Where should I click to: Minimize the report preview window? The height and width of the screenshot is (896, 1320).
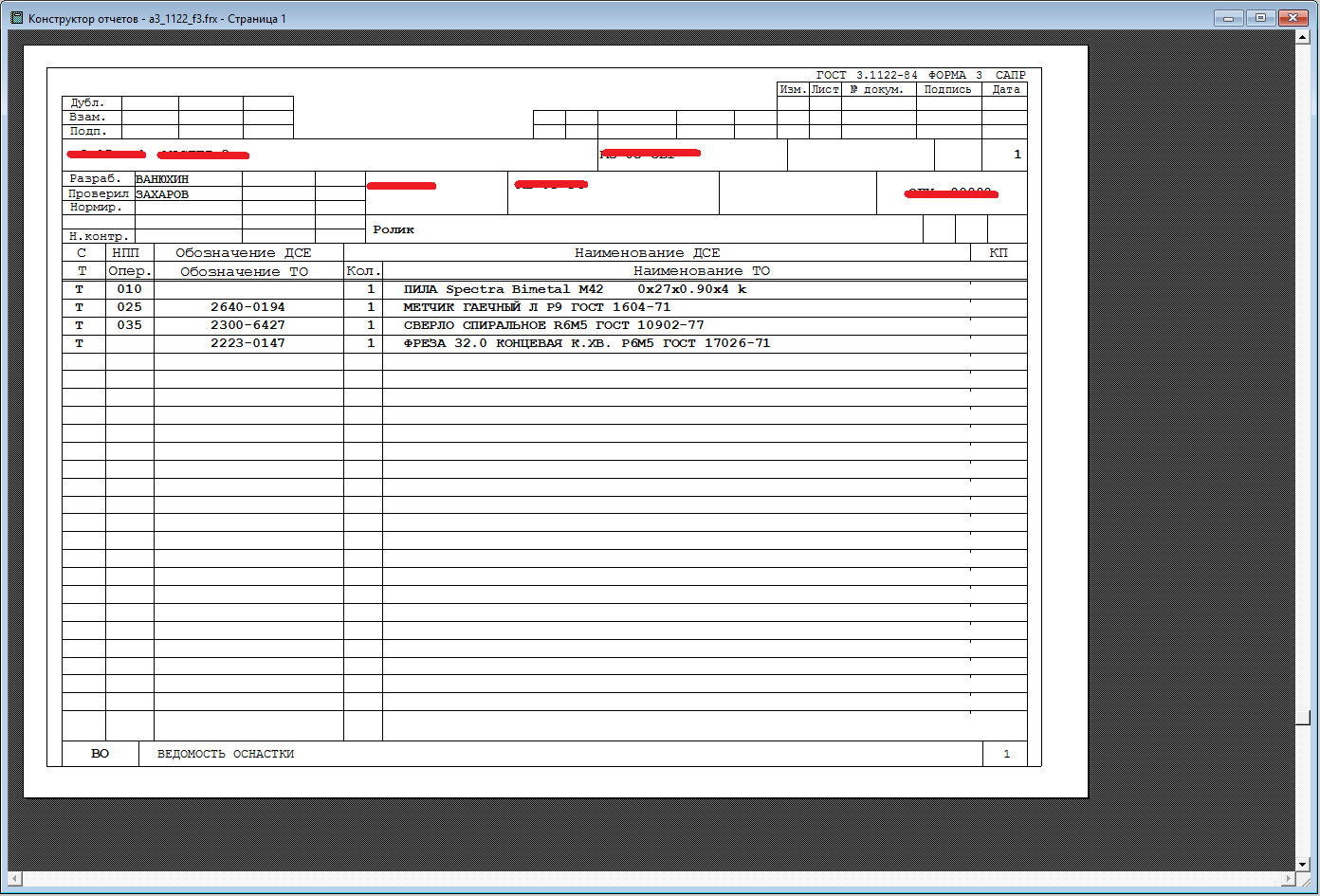coord(1228,18)
